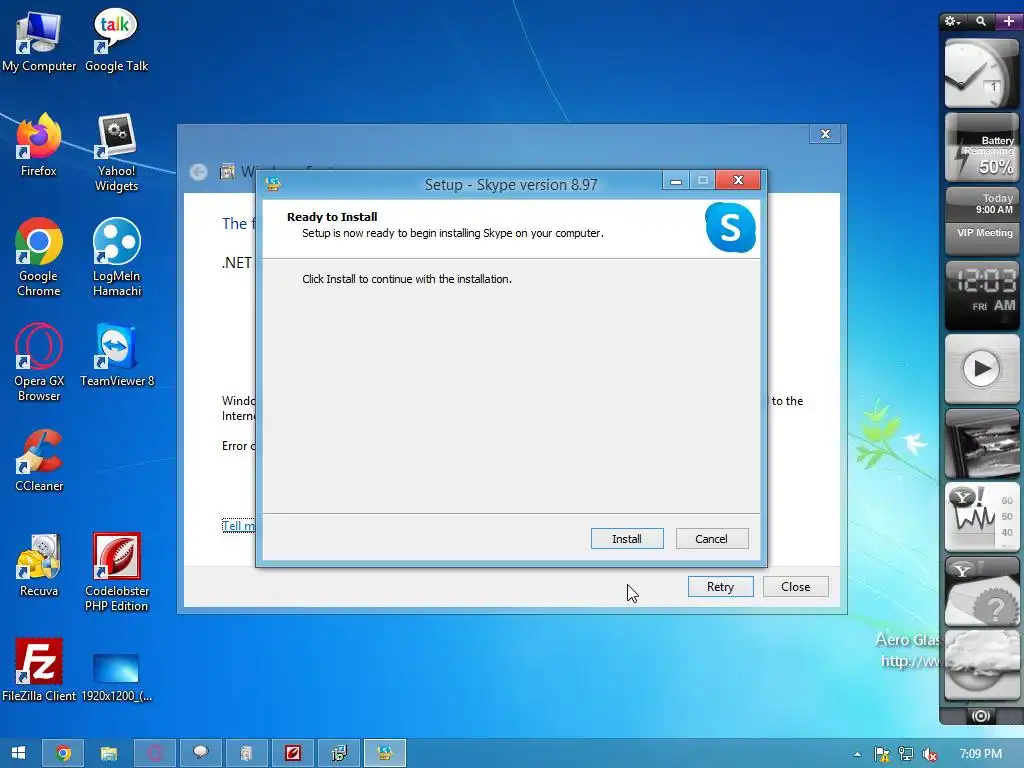Click the Chrome icon in the taskbar
The width and height of the screenshot is (1024, 768).
click(63, 753)
